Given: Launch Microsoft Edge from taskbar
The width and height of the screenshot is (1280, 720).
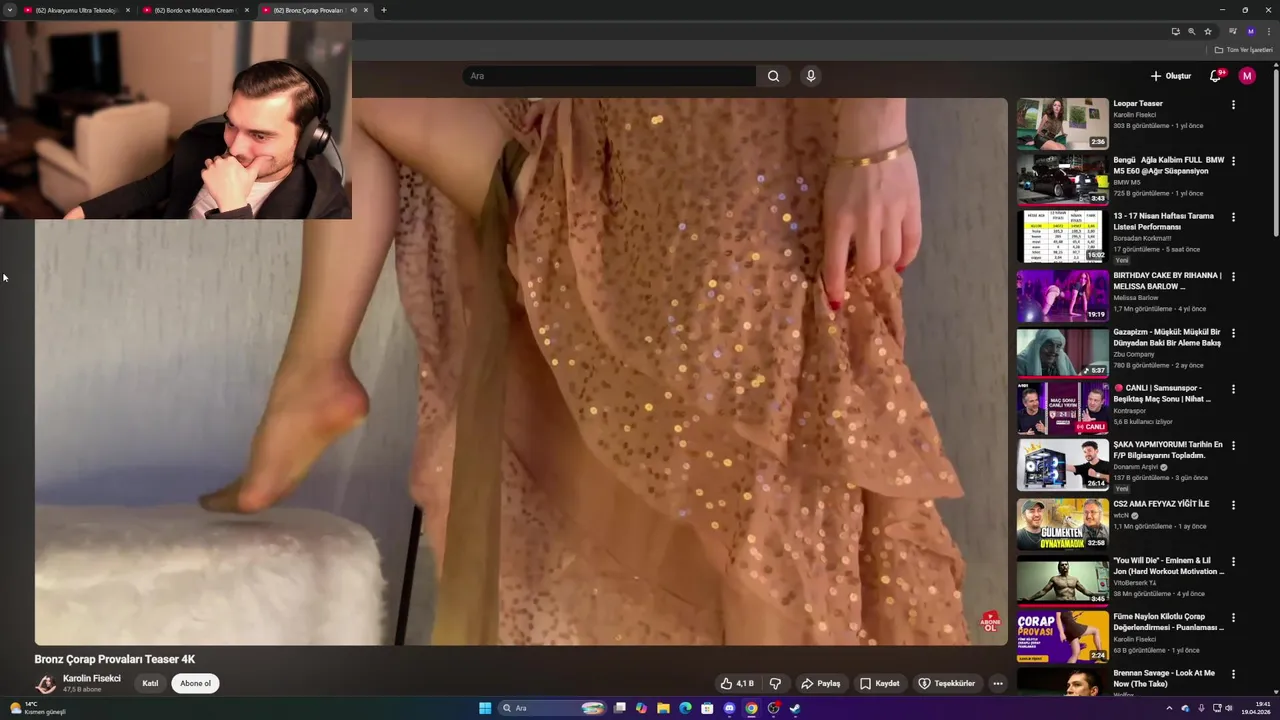Looking at the screenshot, I should [685, 708].
